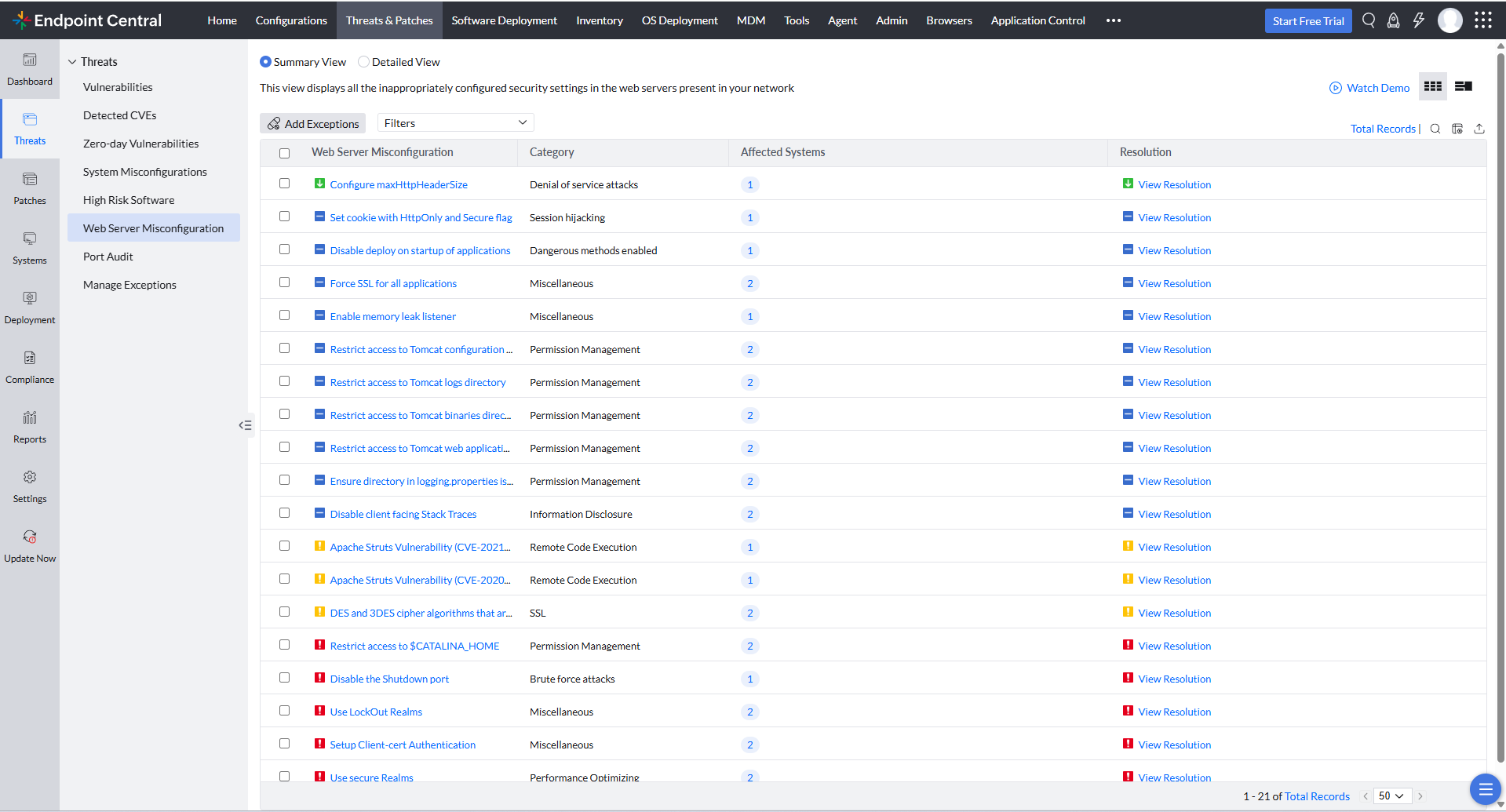Screen dimensions: 1506x812
Task: Select the Summary View radio button
Action: pyautogui.click(x=265, y=62)
